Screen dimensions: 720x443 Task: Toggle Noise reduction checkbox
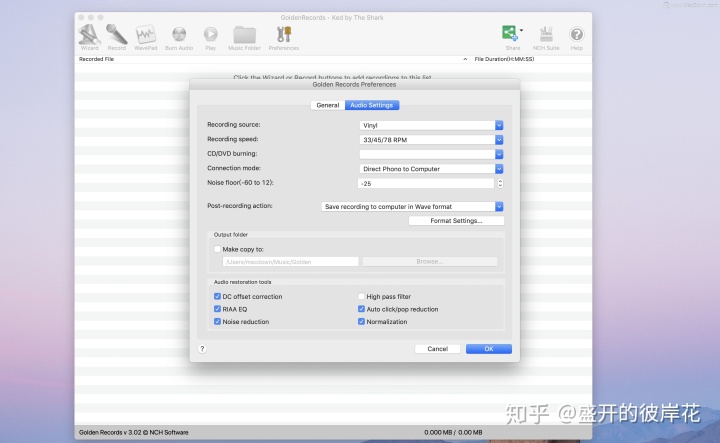217,322
